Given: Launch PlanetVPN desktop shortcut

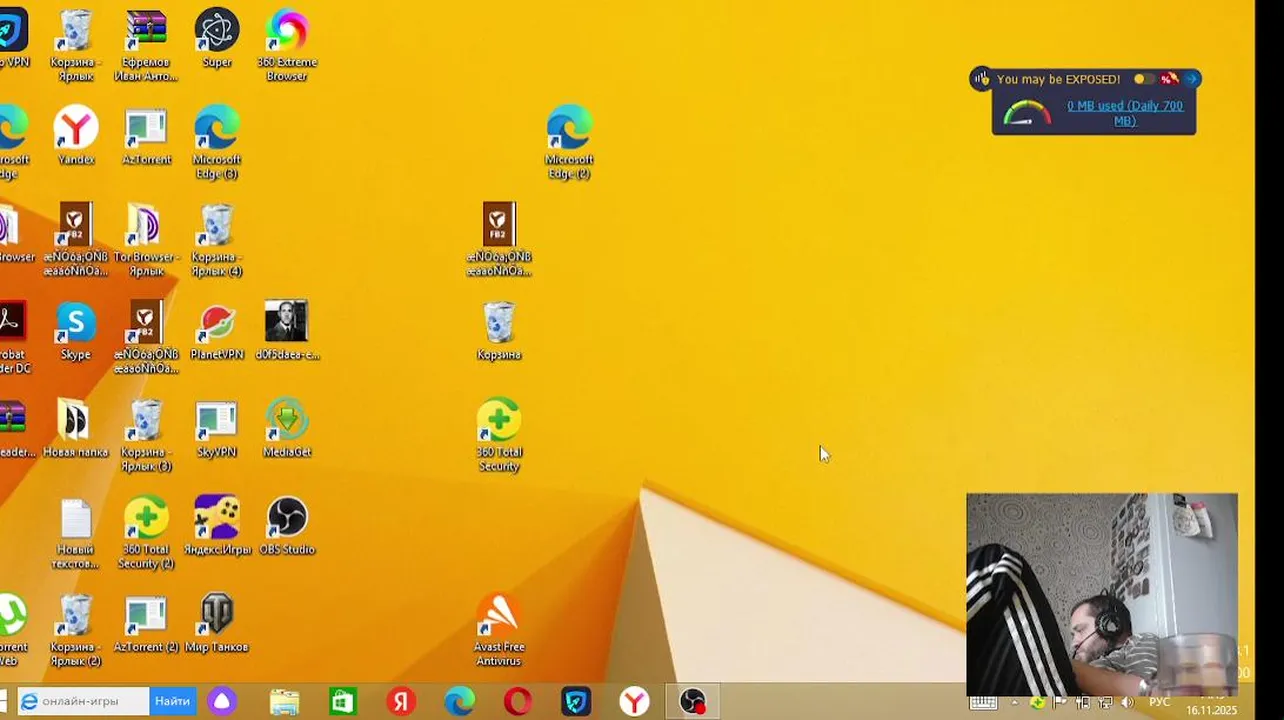Looking at the screenshot, I should point(217,330).
